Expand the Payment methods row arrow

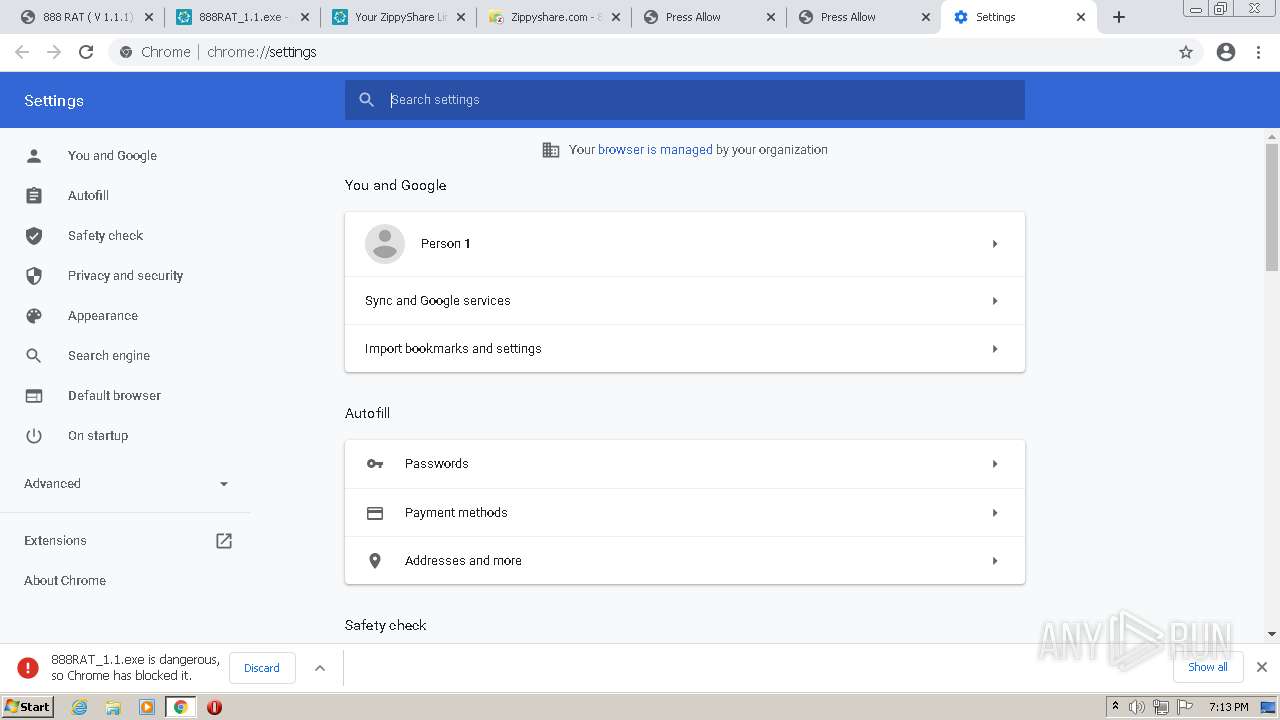pos(995,513)
